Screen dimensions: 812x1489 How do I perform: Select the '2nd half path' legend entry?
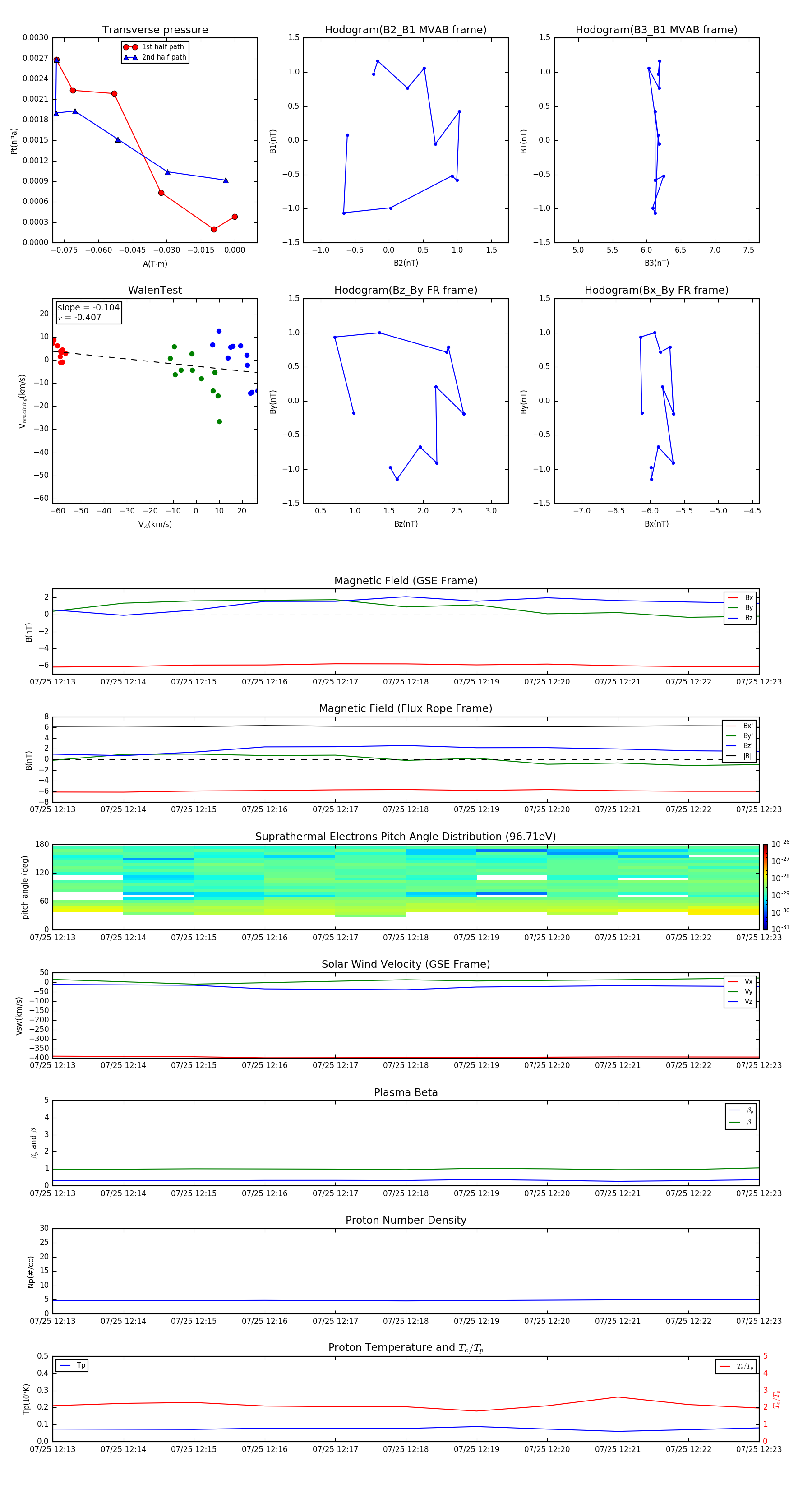point(155,57)
